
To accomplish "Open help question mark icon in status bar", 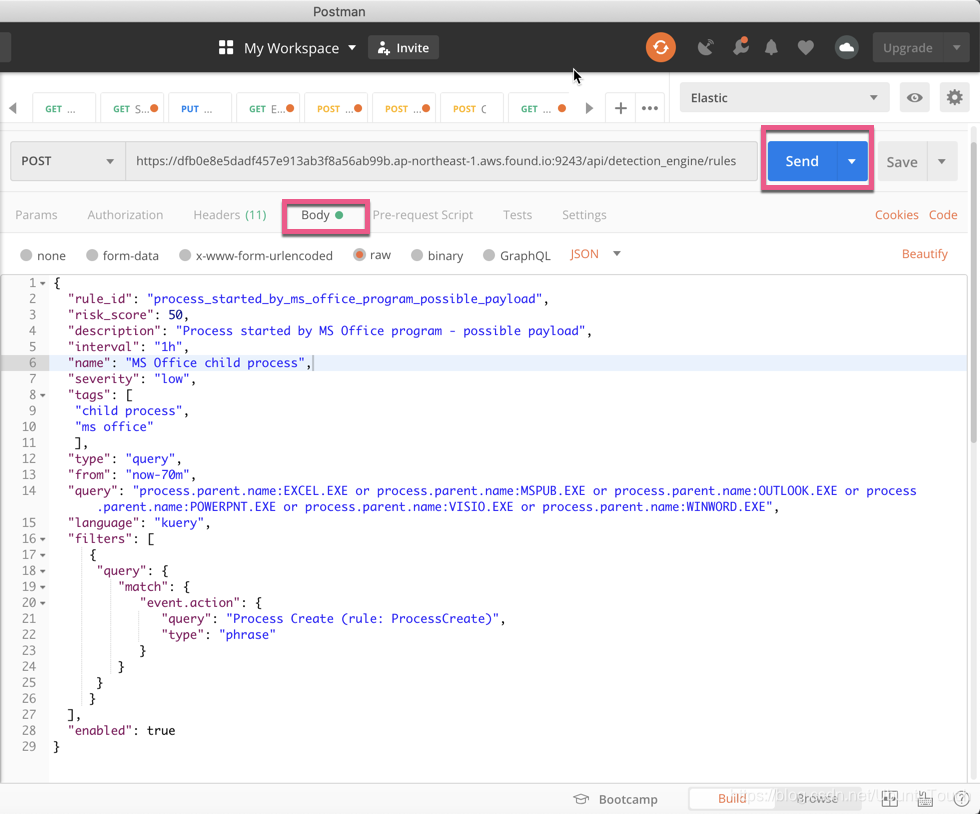I will [x=962, y=798].
